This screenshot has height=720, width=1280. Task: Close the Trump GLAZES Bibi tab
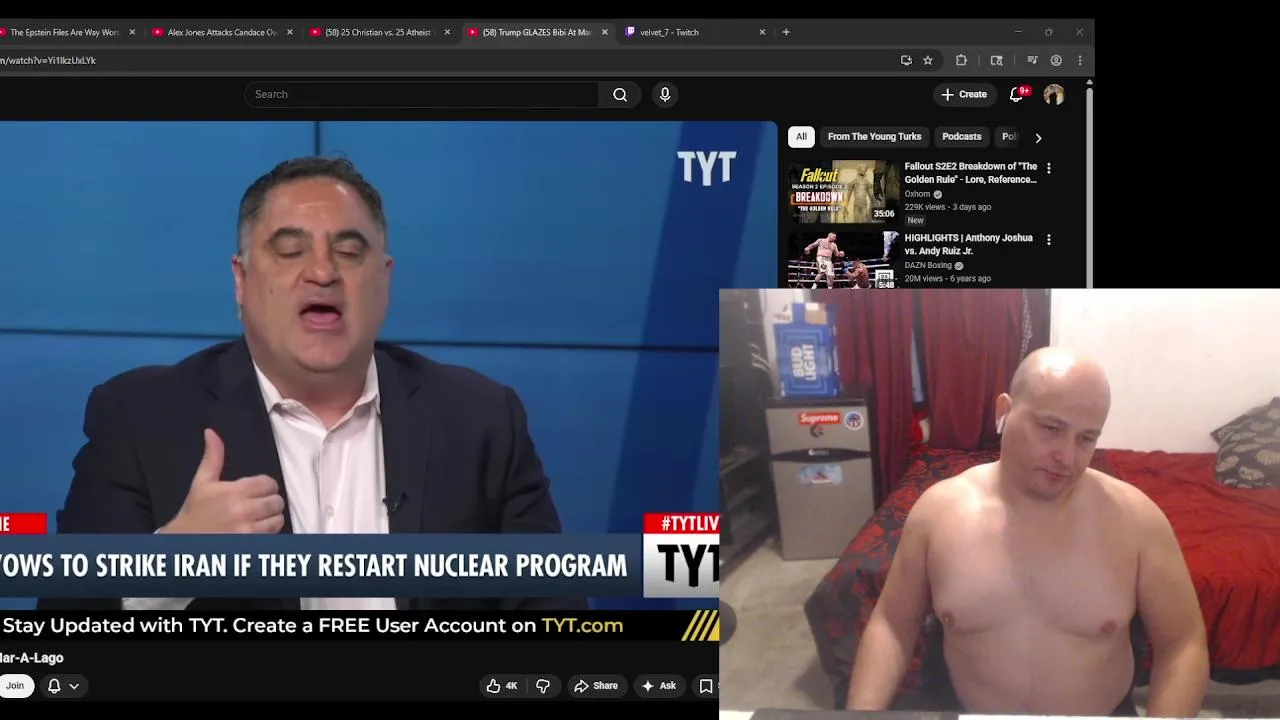(x=604, y=32)
